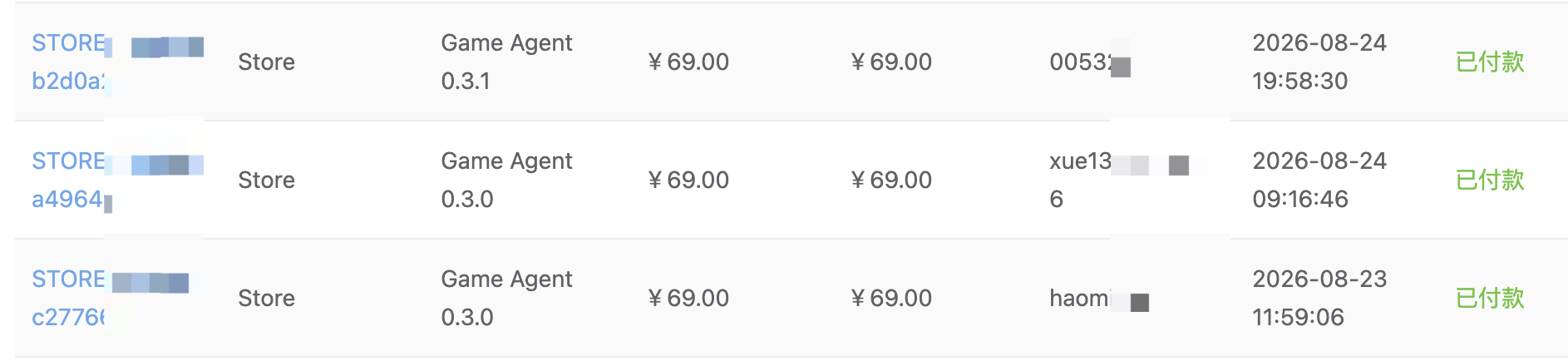Select the timestamp 2026-08-24 19:58:30

click(x=1319, y=62)
